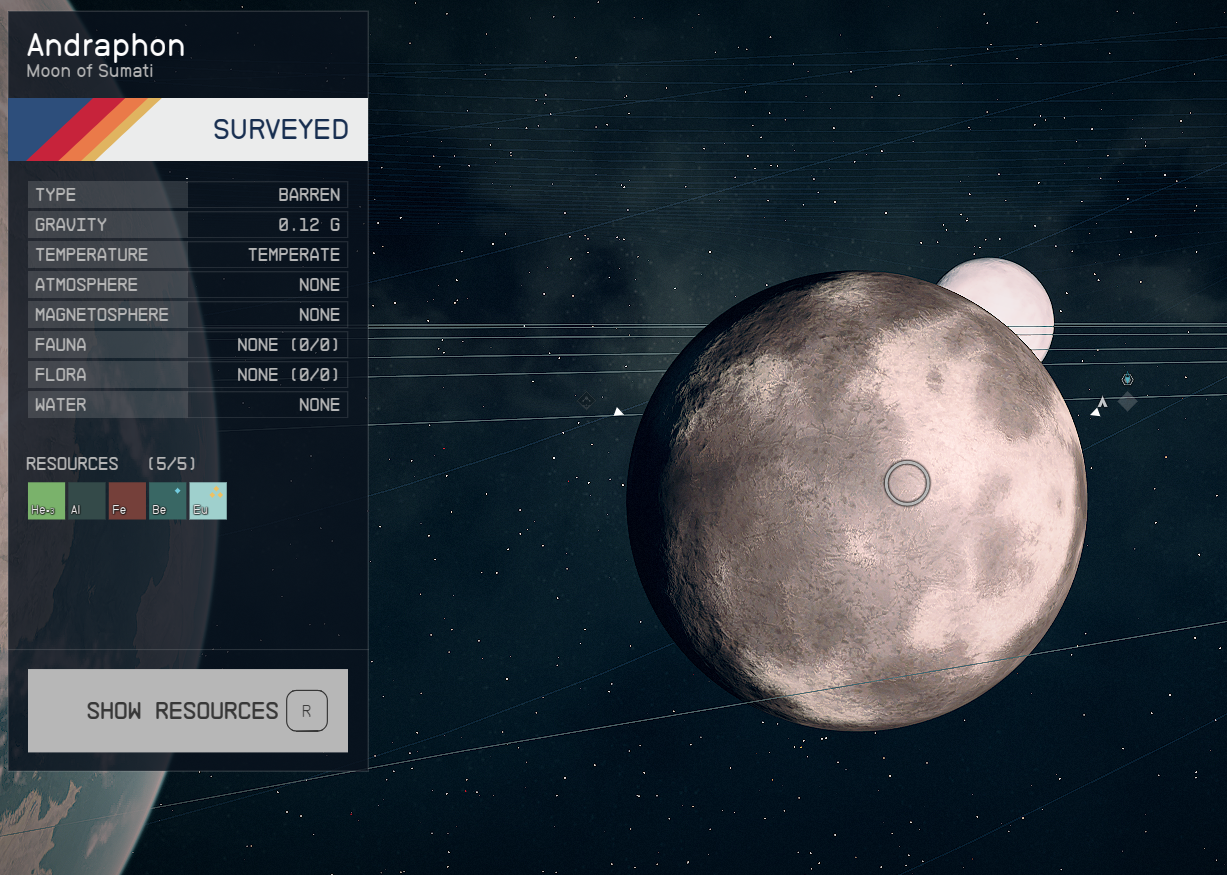Click the circular landing target on Andraphon
The image size is (1227, 875).
pyautogui.click(x=907, y=483)
